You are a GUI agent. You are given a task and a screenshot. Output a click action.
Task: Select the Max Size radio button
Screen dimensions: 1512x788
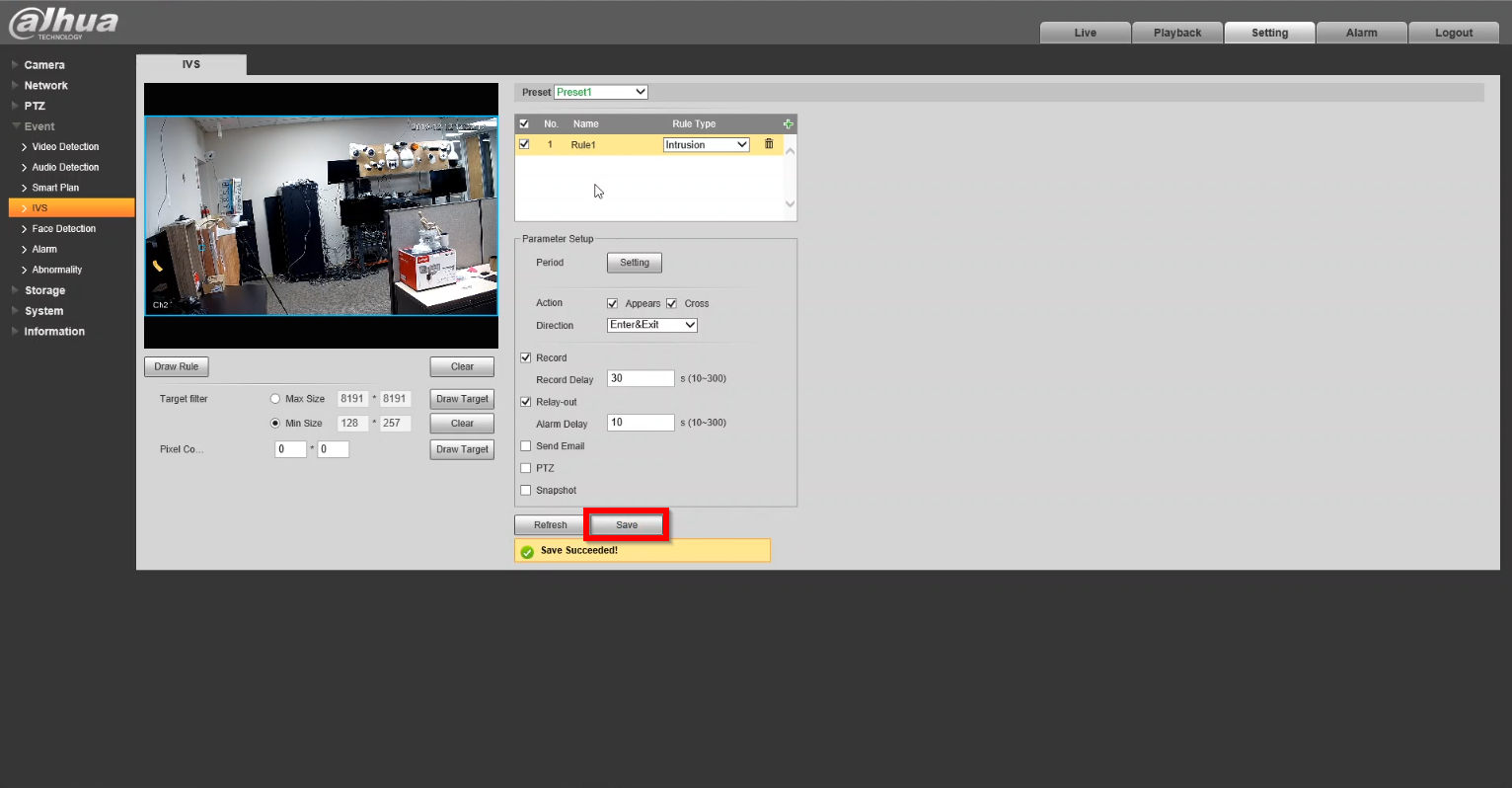(275, 399)
